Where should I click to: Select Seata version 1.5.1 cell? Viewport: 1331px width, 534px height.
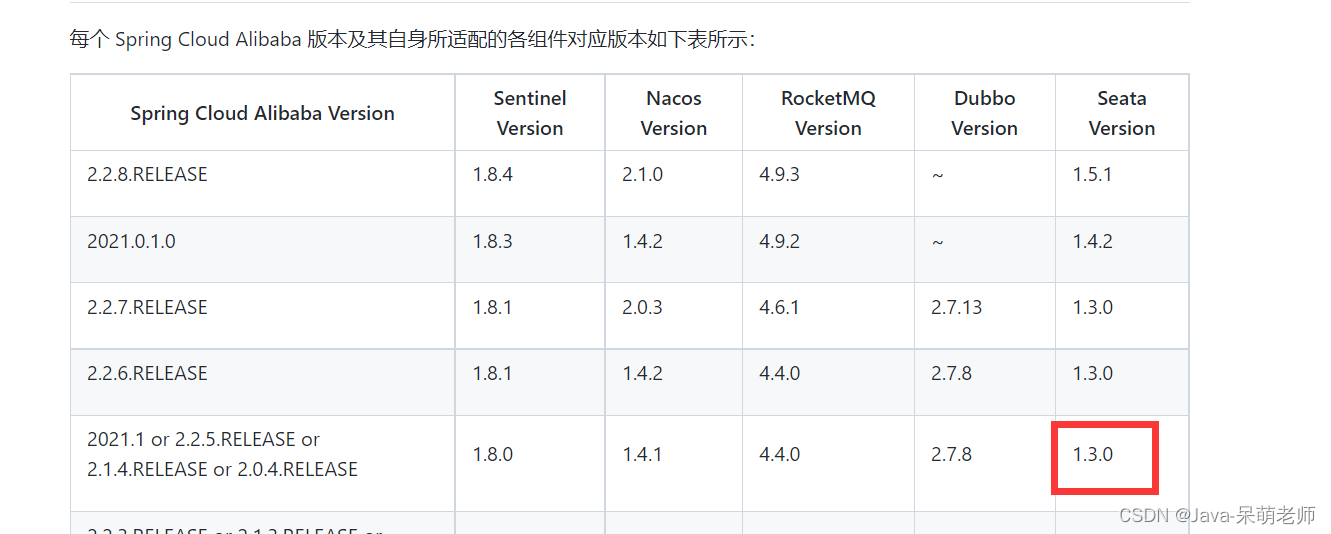[x=1092, y=175]
